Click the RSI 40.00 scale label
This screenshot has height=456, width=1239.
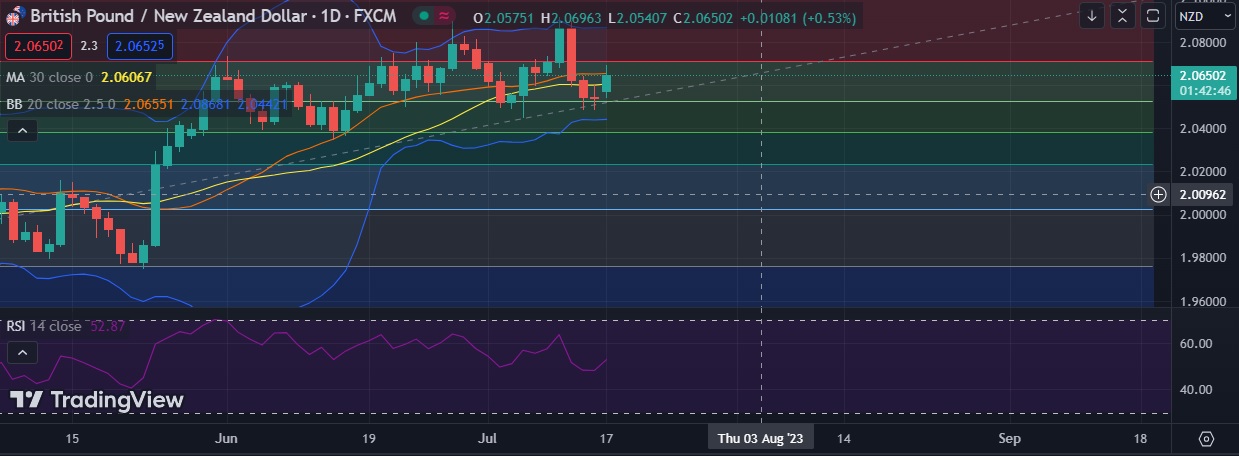click(x=1197, y=389)
